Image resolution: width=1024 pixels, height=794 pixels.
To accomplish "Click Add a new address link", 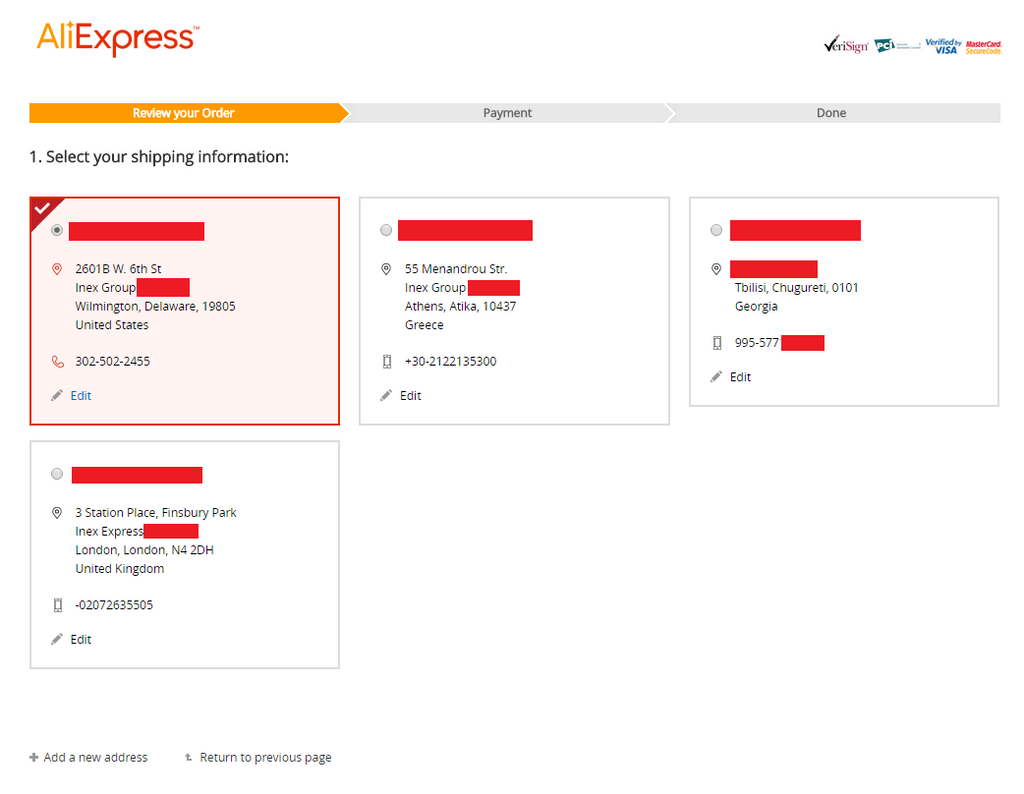I will [x=95, y=757].
